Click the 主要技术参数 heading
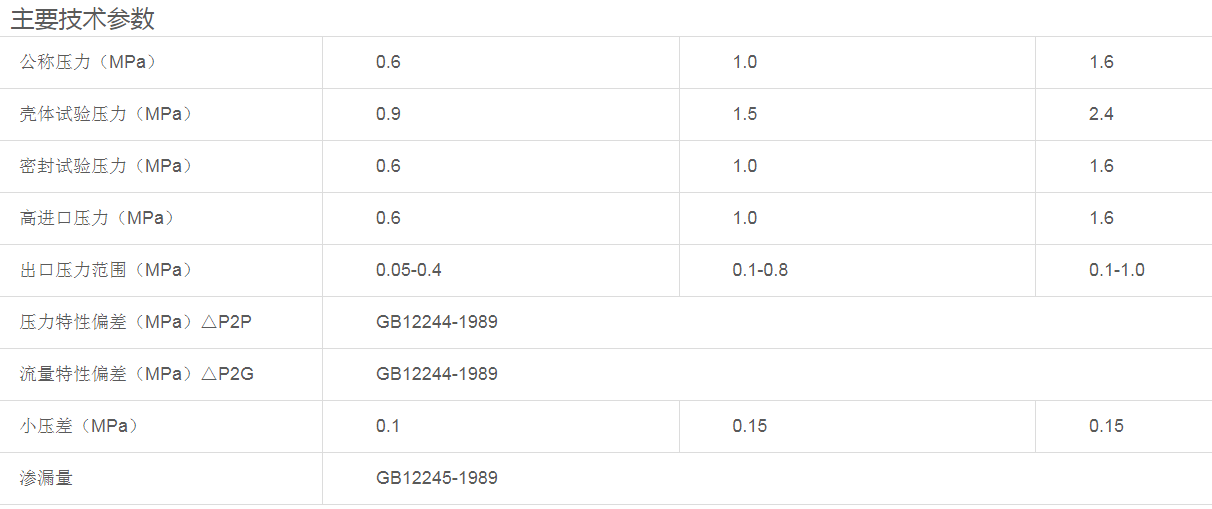Image resolution: width=1212 pixels, height=509 pixels. coord(83,18)
